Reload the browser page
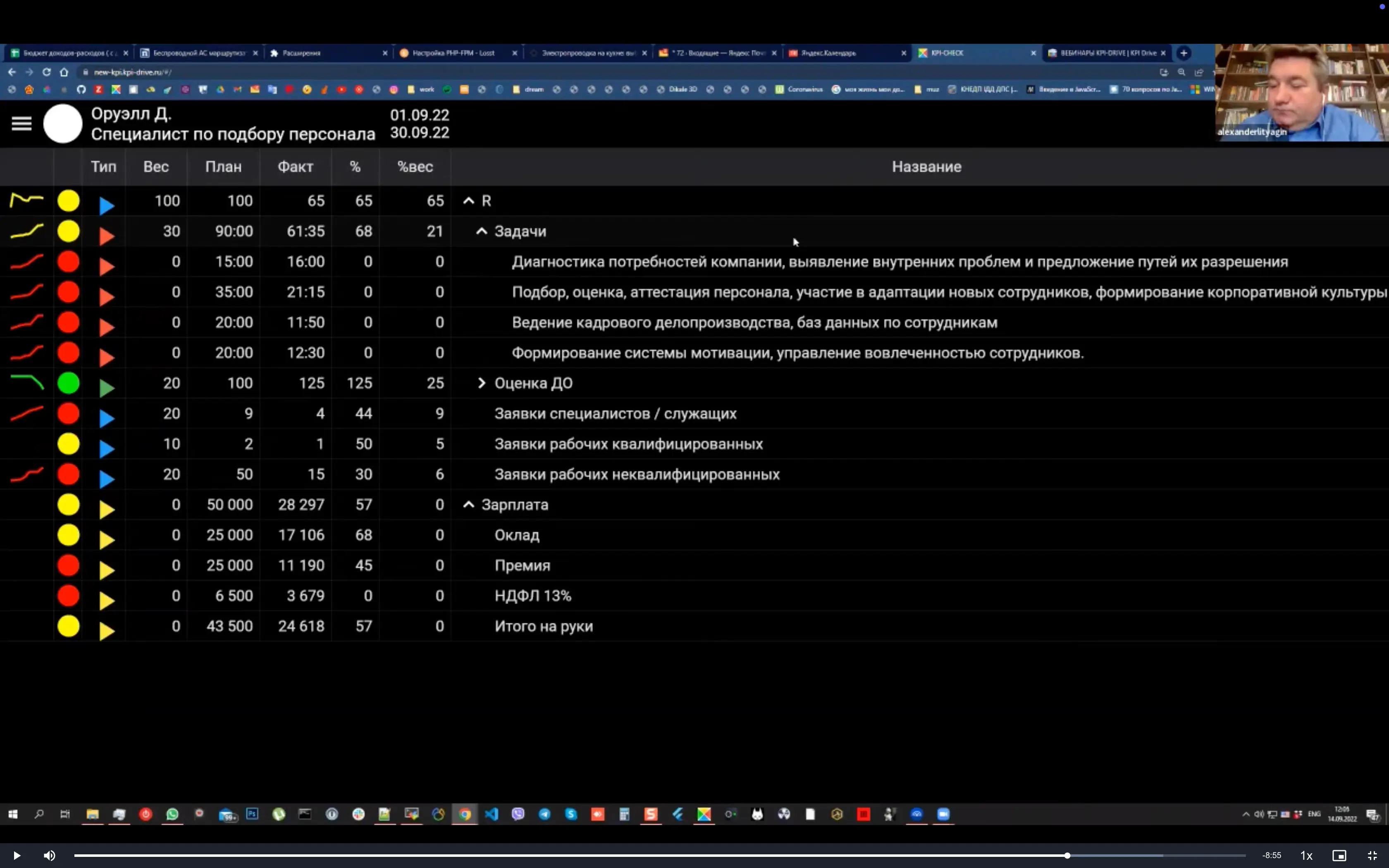This screenshot has height=868, width=1389. click(x=46, y=72)
